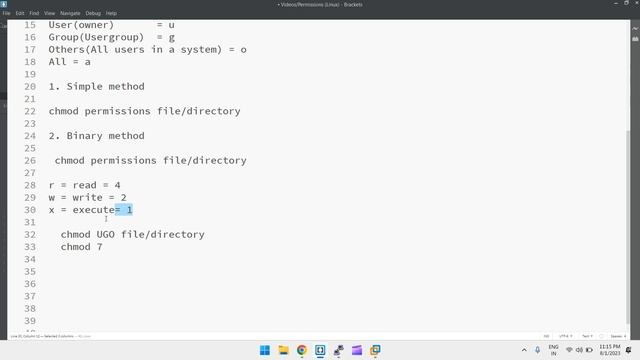The height and width of the screenshot is (360, 640).
Task: Click line number 34 in the gutter
Action: [x=30, y=259]
